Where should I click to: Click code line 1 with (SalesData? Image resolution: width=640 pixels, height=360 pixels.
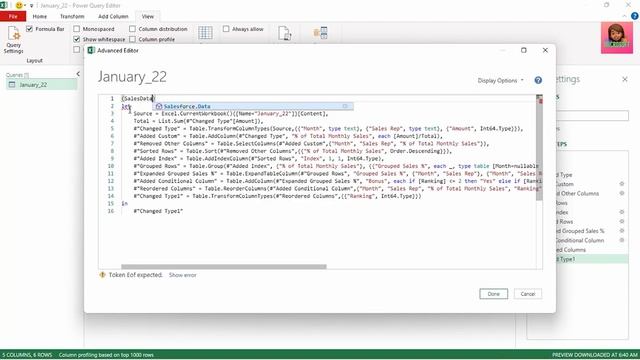pos(138,99)
